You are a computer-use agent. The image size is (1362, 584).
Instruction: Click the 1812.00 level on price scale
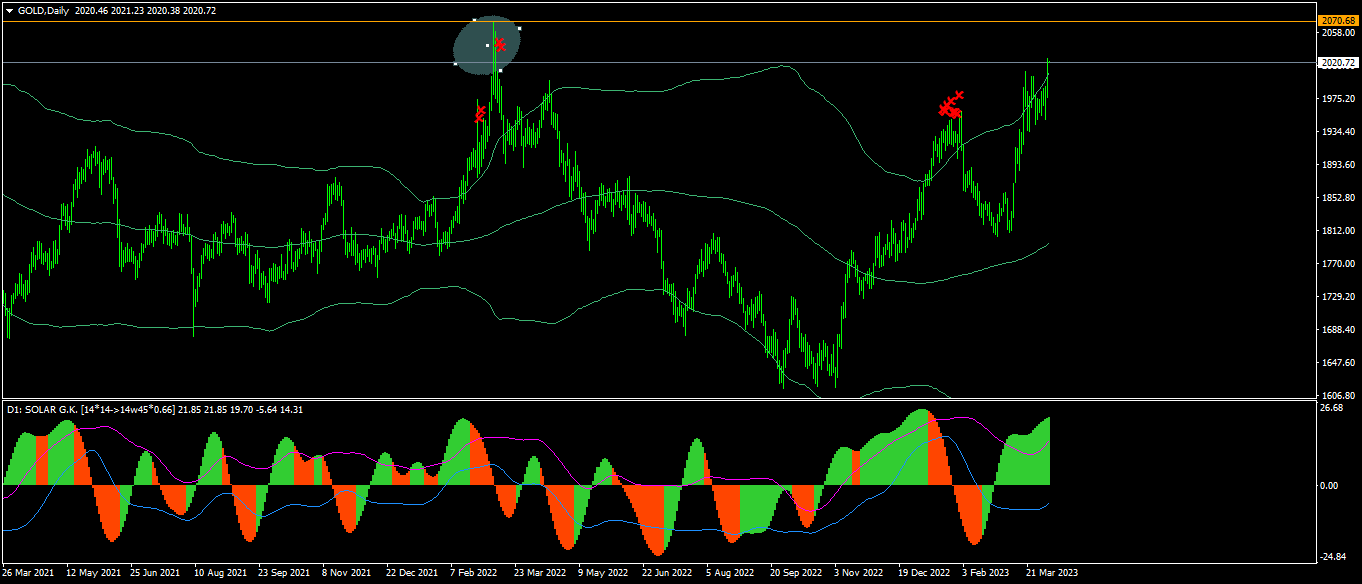click(1337, 231)
